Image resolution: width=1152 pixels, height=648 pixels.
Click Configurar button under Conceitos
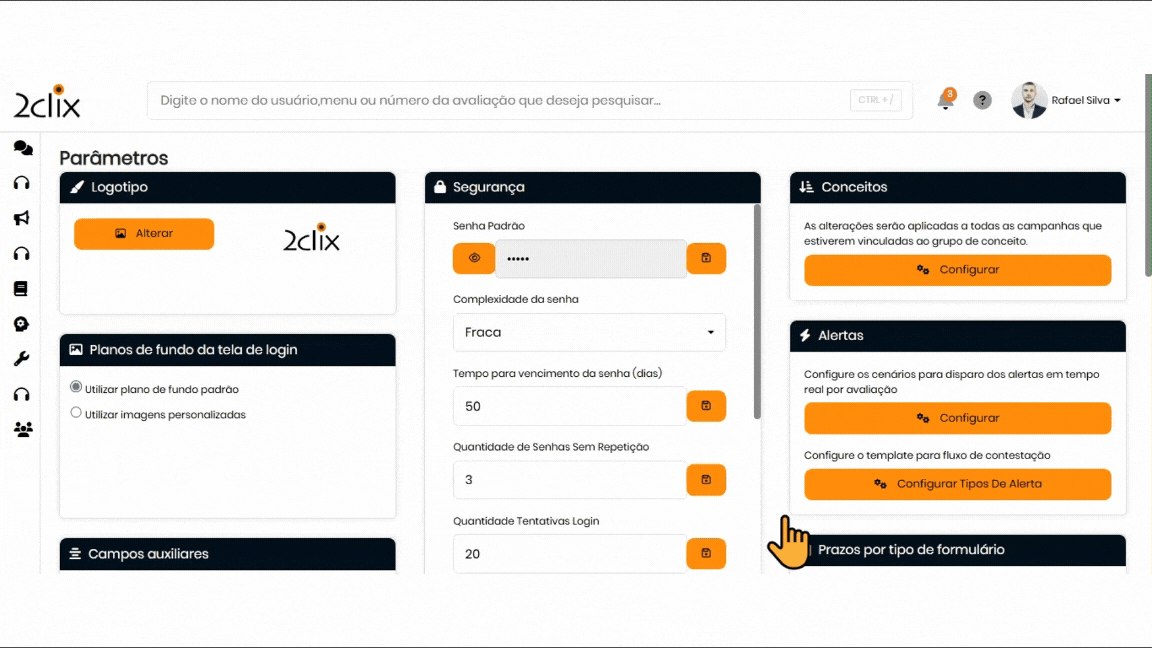coord(957,270)
